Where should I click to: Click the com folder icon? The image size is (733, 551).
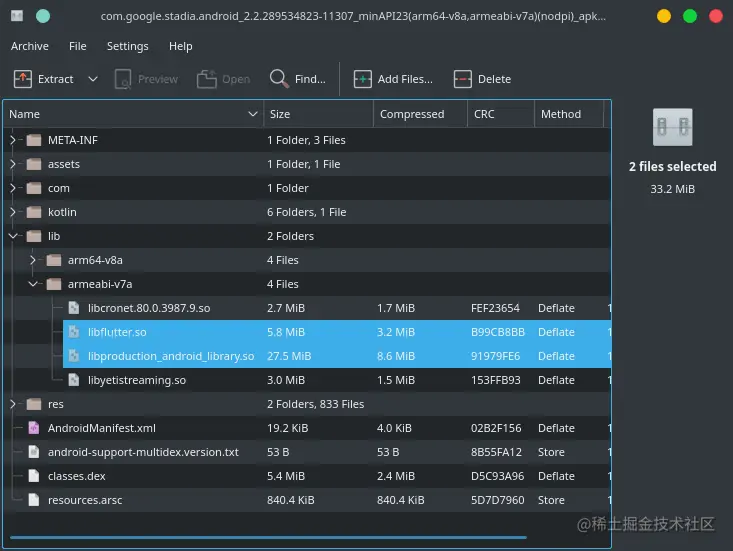34,188
